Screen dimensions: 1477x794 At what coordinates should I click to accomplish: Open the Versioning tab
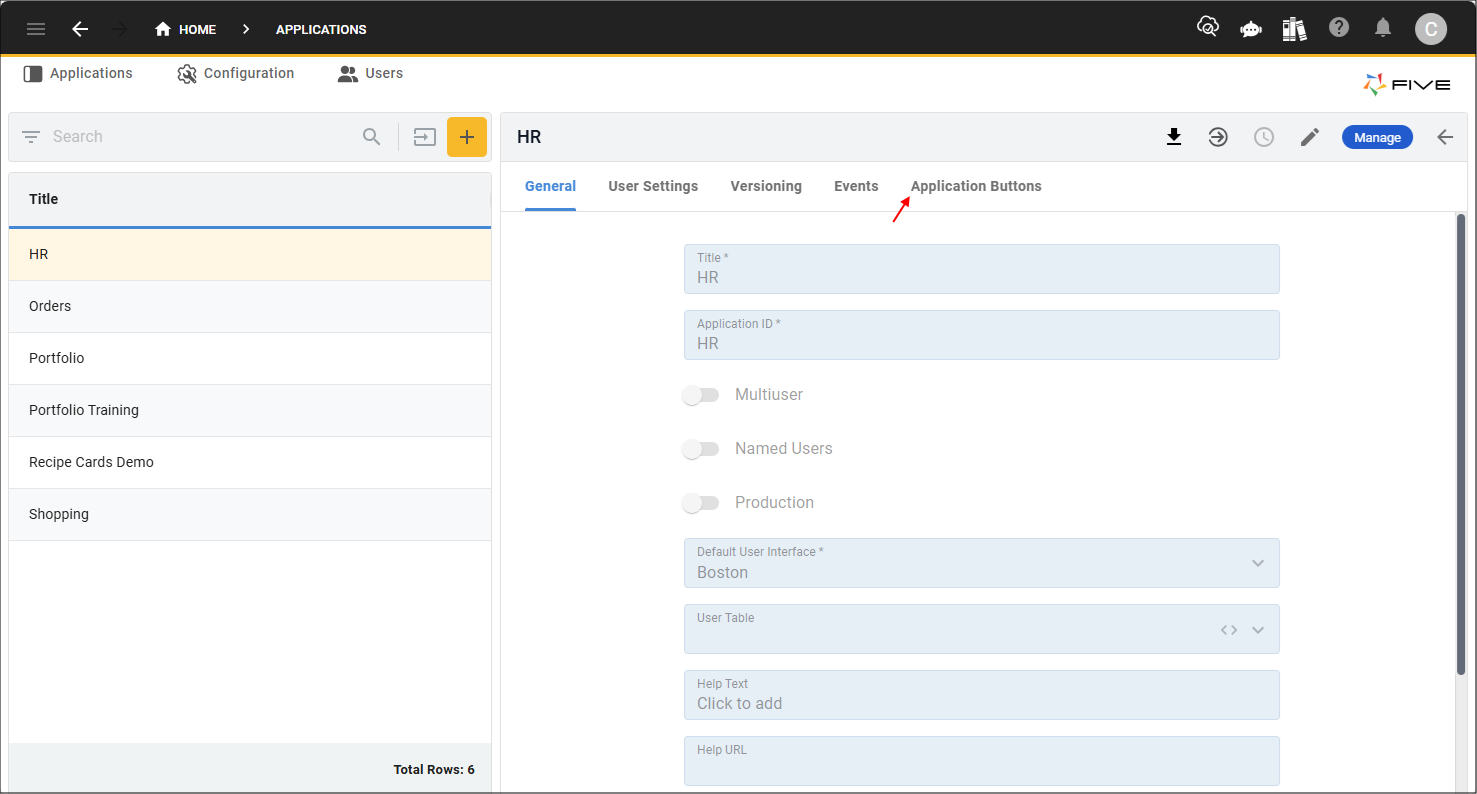pyautogui.click(x=765, y=186)
